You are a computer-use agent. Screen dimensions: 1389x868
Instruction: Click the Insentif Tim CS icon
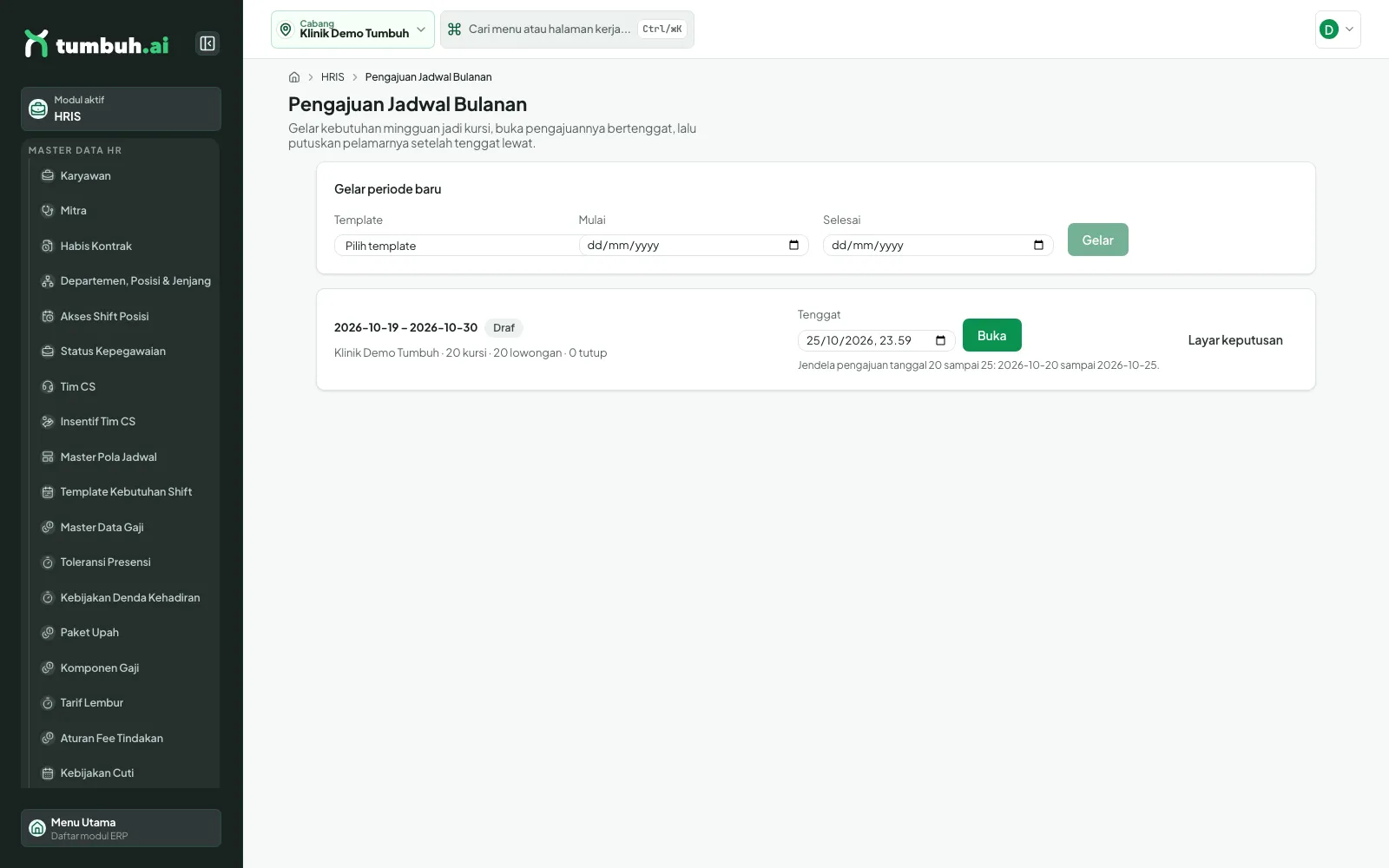pyautogui.click(x=48, y=422)
